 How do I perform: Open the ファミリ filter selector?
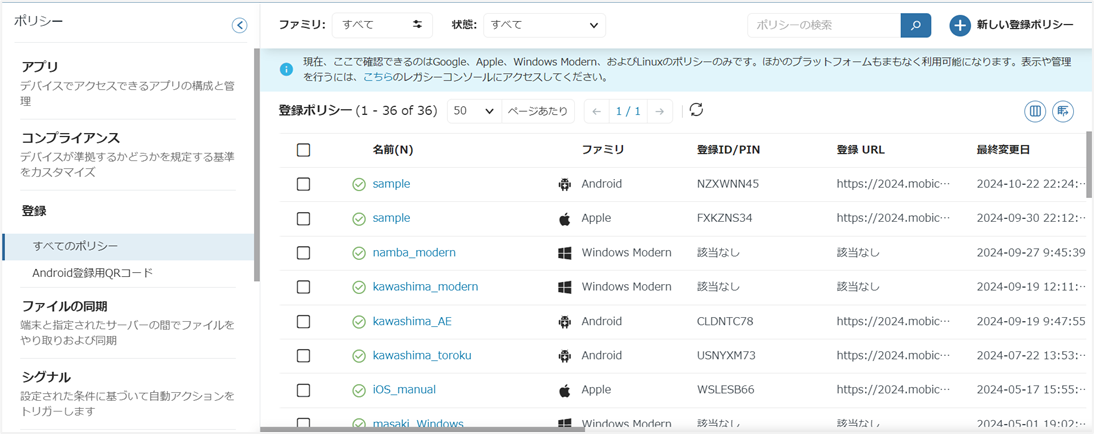(382, 25)
